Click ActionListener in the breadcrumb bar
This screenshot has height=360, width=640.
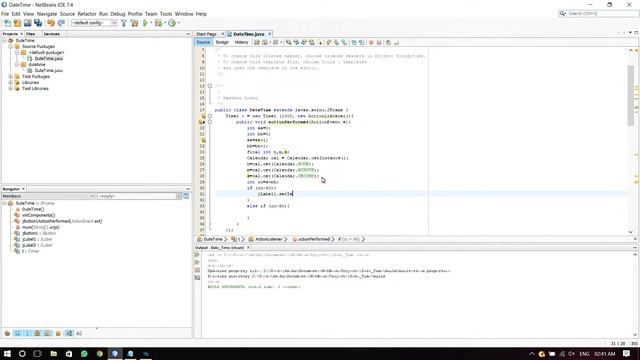[x=269, y=239]
